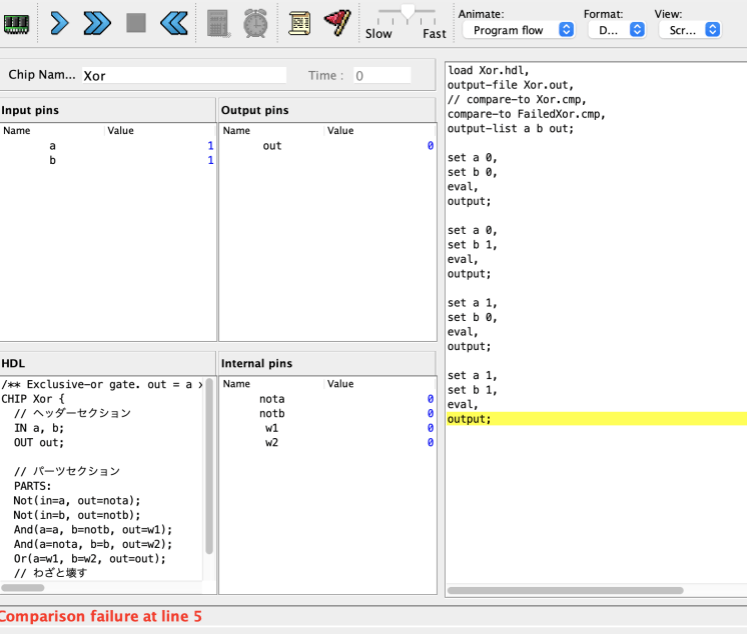Image resolution: width=747 pixels, height=634 pixels.
Task: Click the Chip Name field showing Xor
Action: [x=183, y=75]
